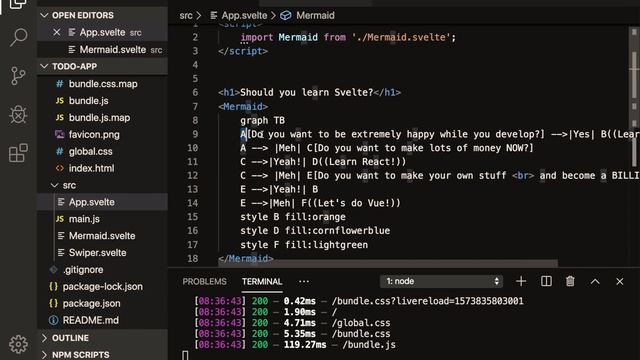Open the Manage gear menu
640x360 pixels.
pos(18,344)
